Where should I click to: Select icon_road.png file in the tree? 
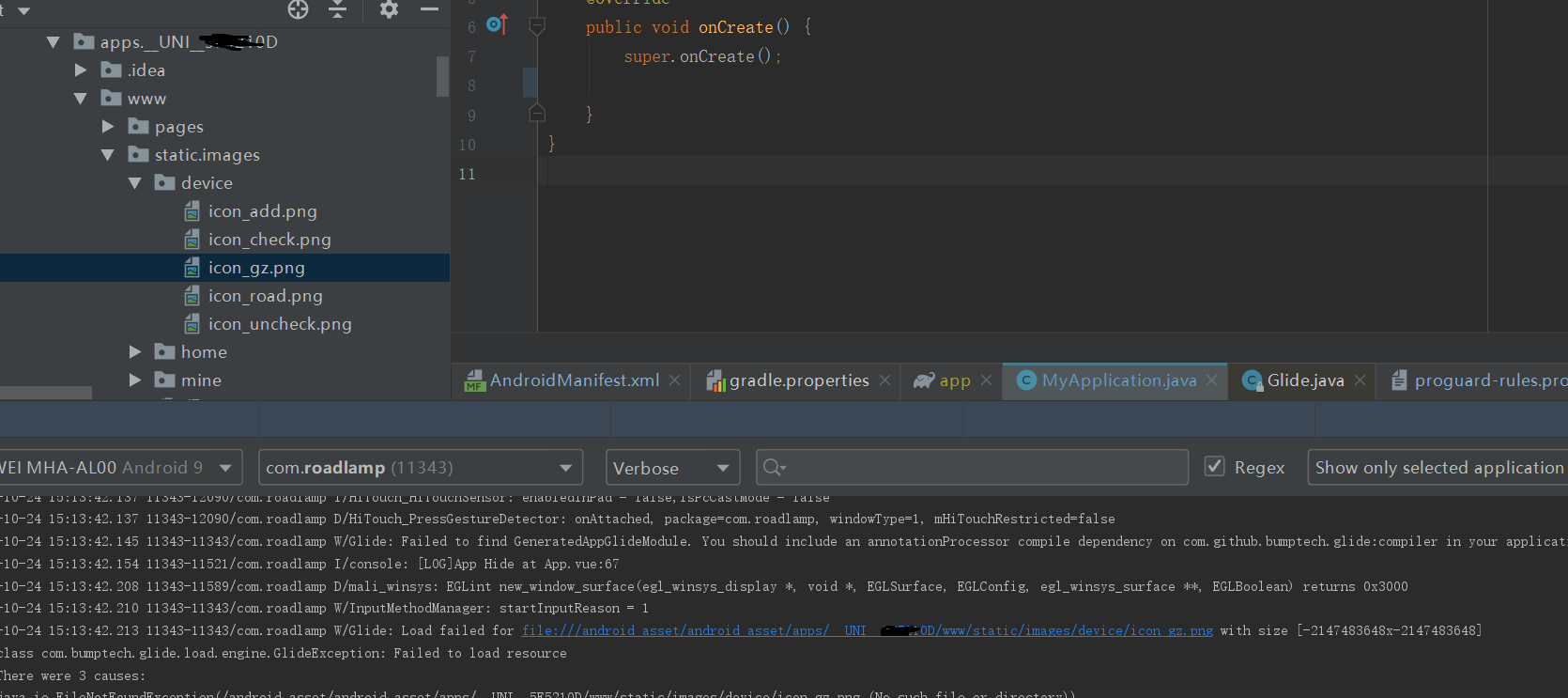point(265,296)
